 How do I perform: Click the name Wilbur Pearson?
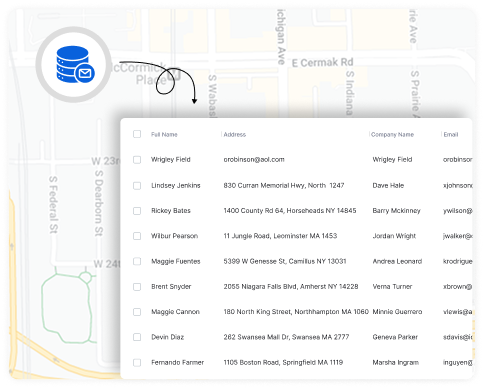pyautogui.click(x=174, y=236)
